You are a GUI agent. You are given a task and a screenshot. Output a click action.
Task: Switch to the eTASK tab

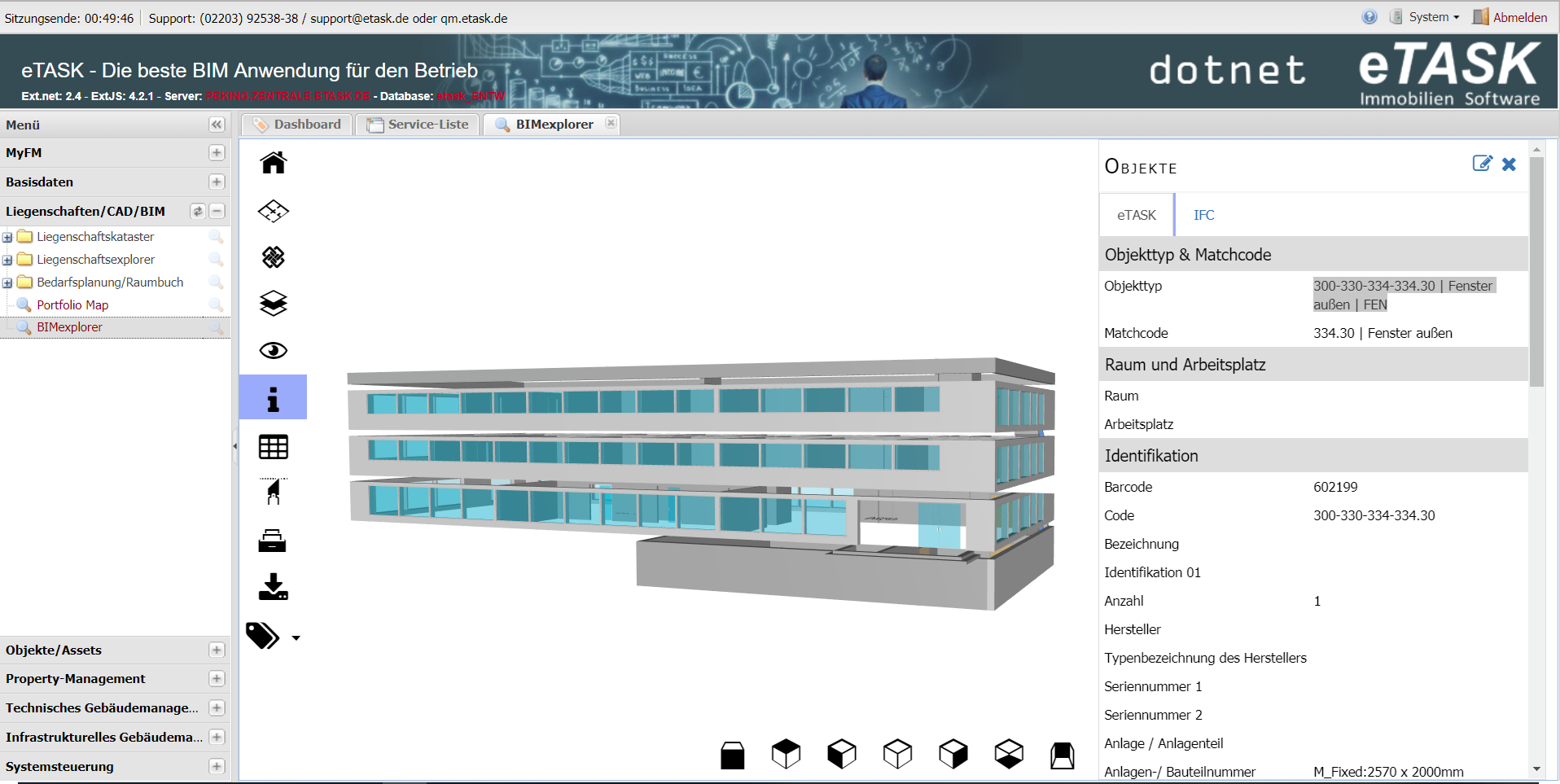(1137, 215)
